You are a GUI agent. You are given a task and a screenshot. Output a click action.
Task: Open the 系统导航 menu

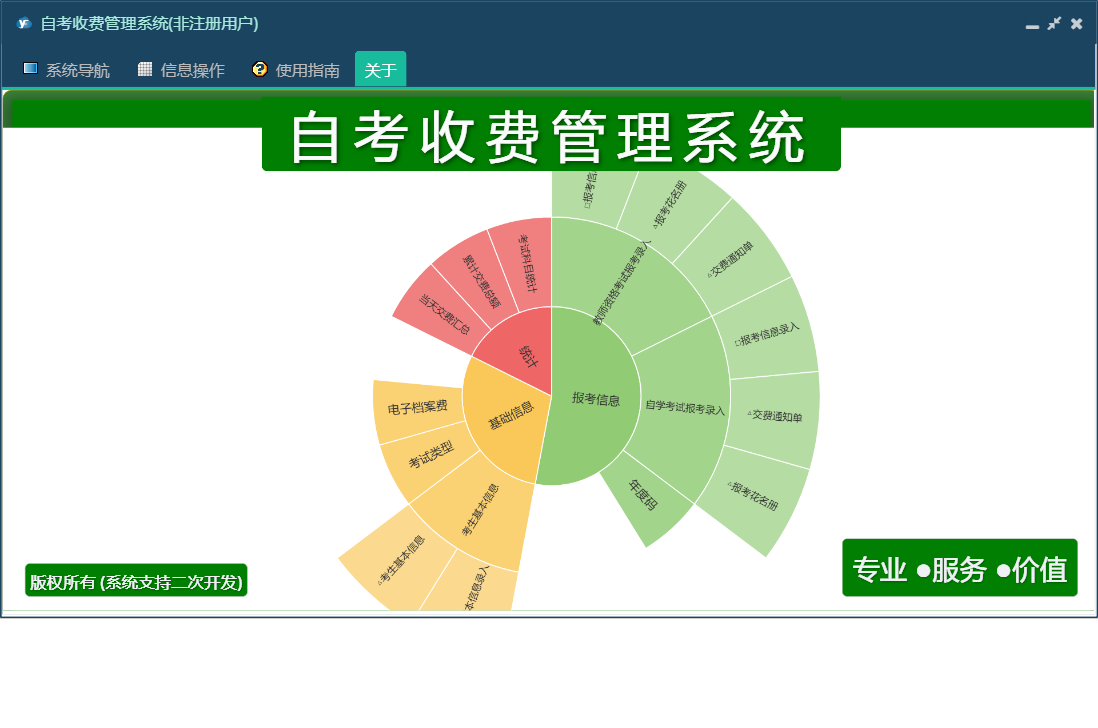(67, 69)
